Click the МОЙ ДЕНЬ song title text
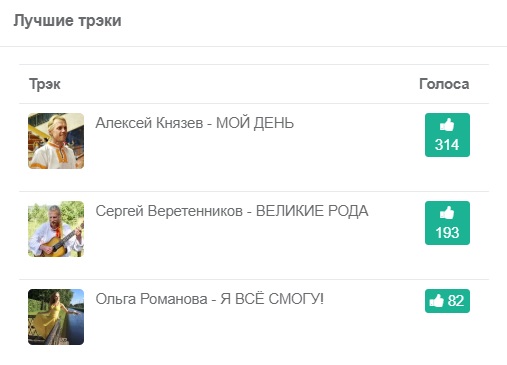This screenshot has height=365, width=507. [255, 123]
